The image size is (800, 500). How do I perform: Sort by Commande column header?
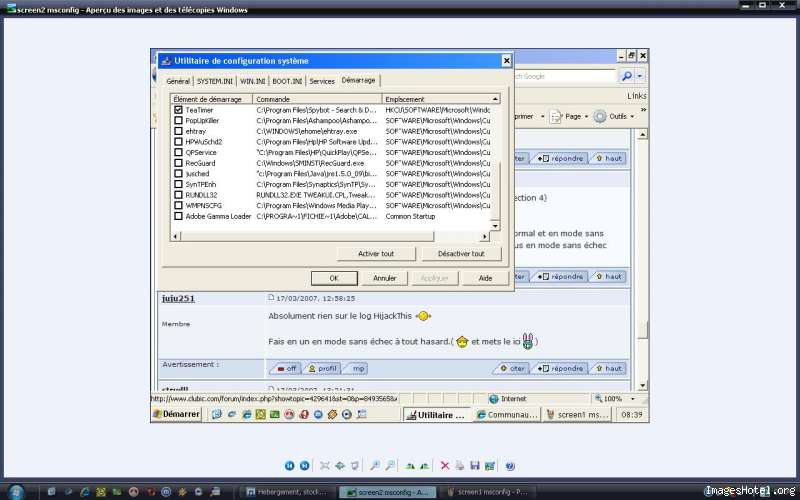[x=317, y=99]
